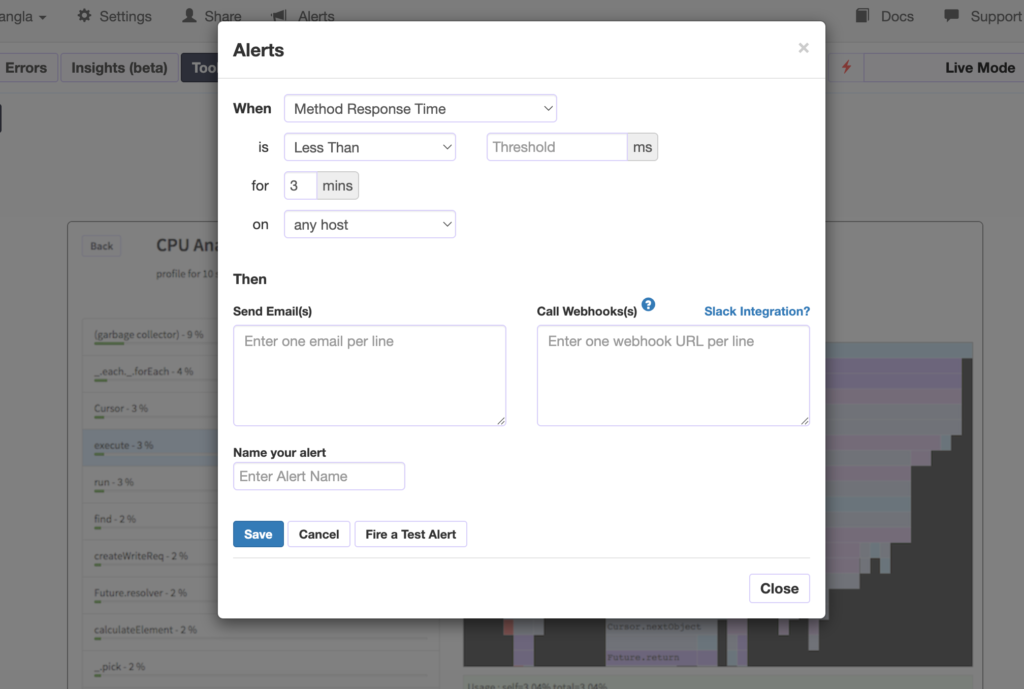Open Share from the person icon

click(189, 16)
